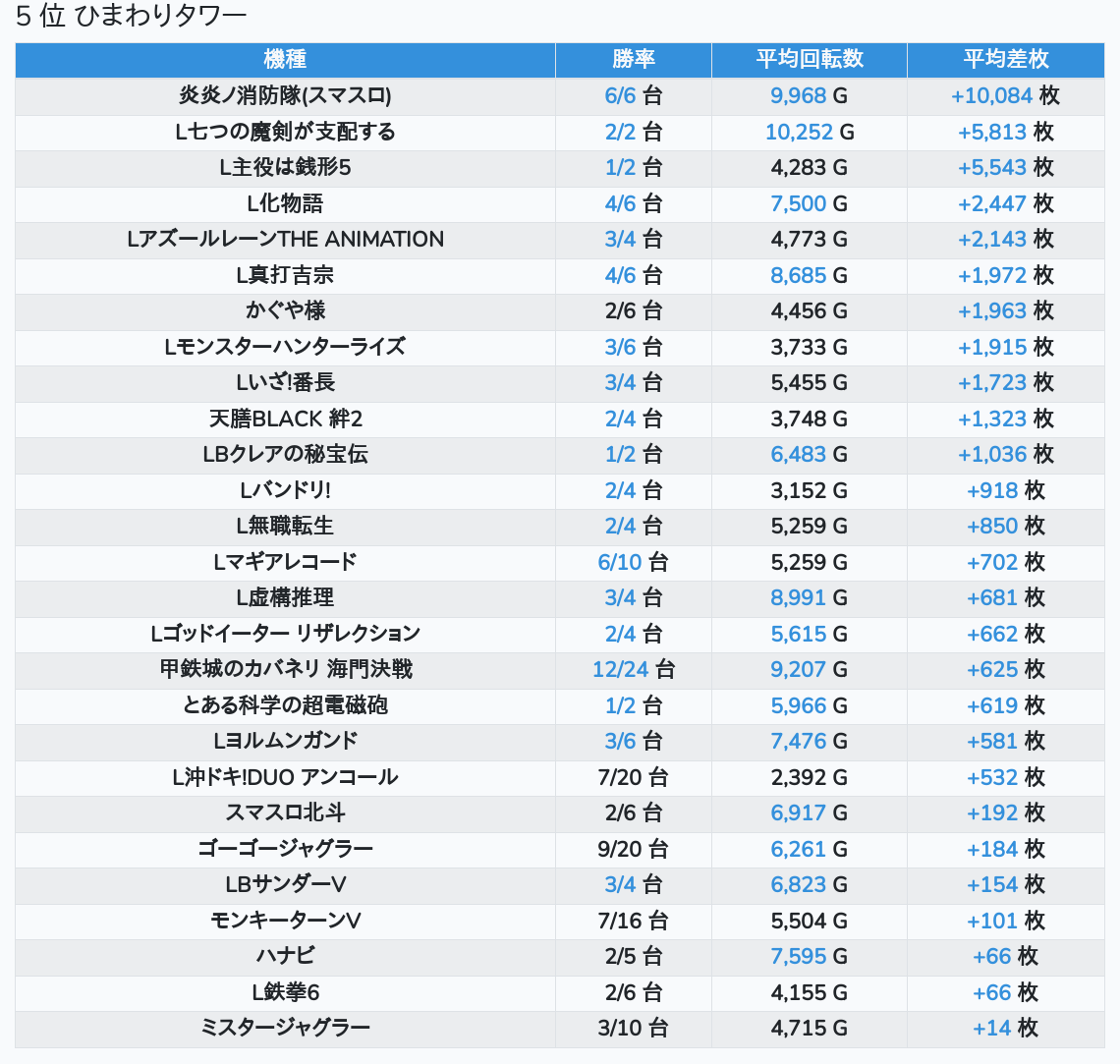Select the L真打吉宗 entry
The image size is (1120, 1064).
coord(285,275)
